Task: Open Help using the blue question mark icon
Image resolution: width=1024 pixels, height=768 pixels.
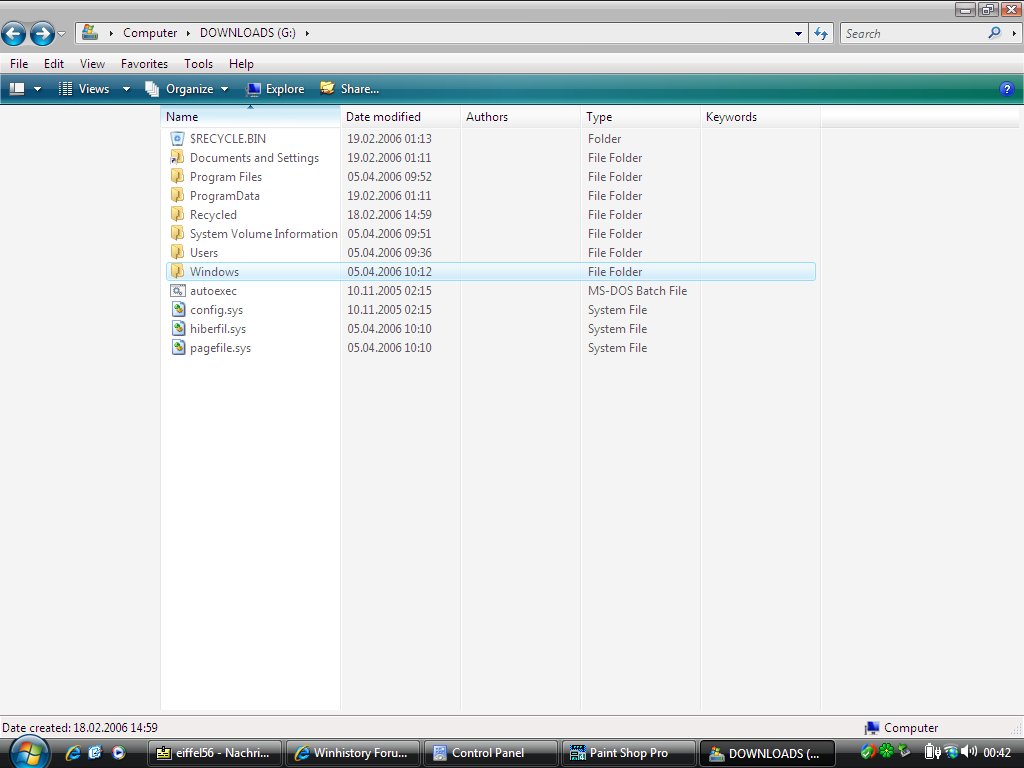Action: point(1007,88)
